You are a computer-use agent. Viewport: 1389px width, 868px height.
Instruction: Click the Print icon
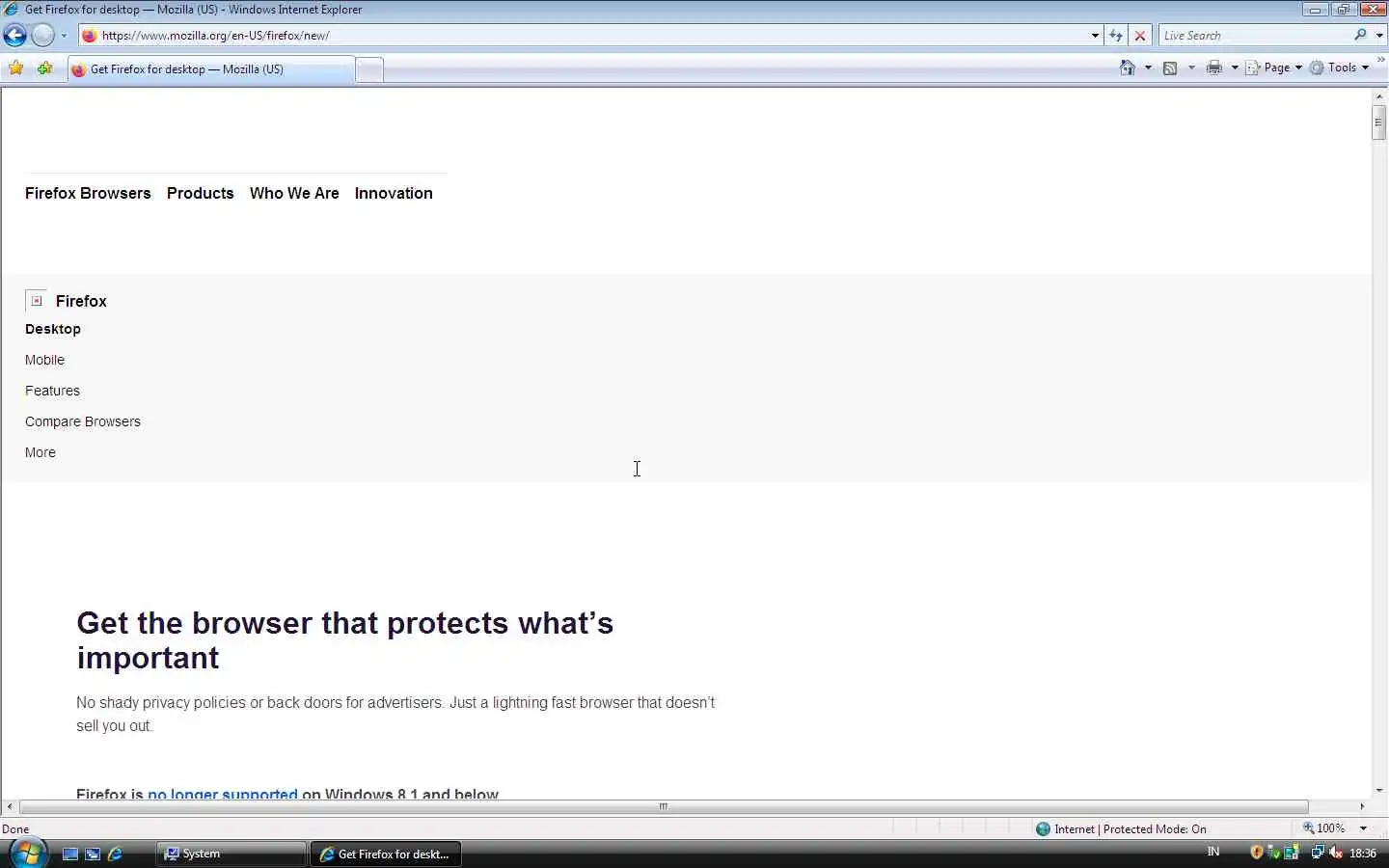1214,68
